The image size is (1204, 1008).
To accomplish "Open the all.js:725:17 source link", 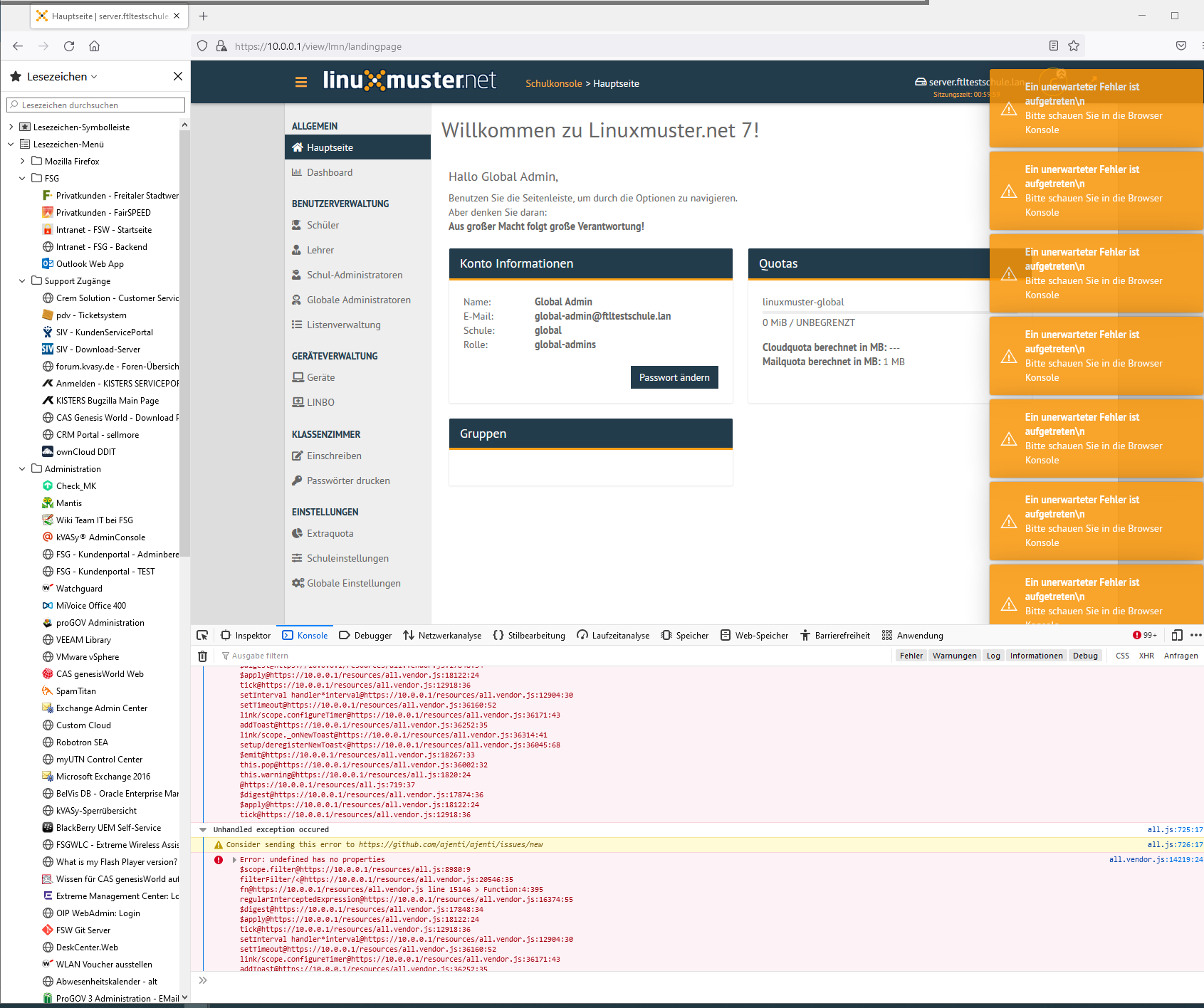I will point(1175,829).
